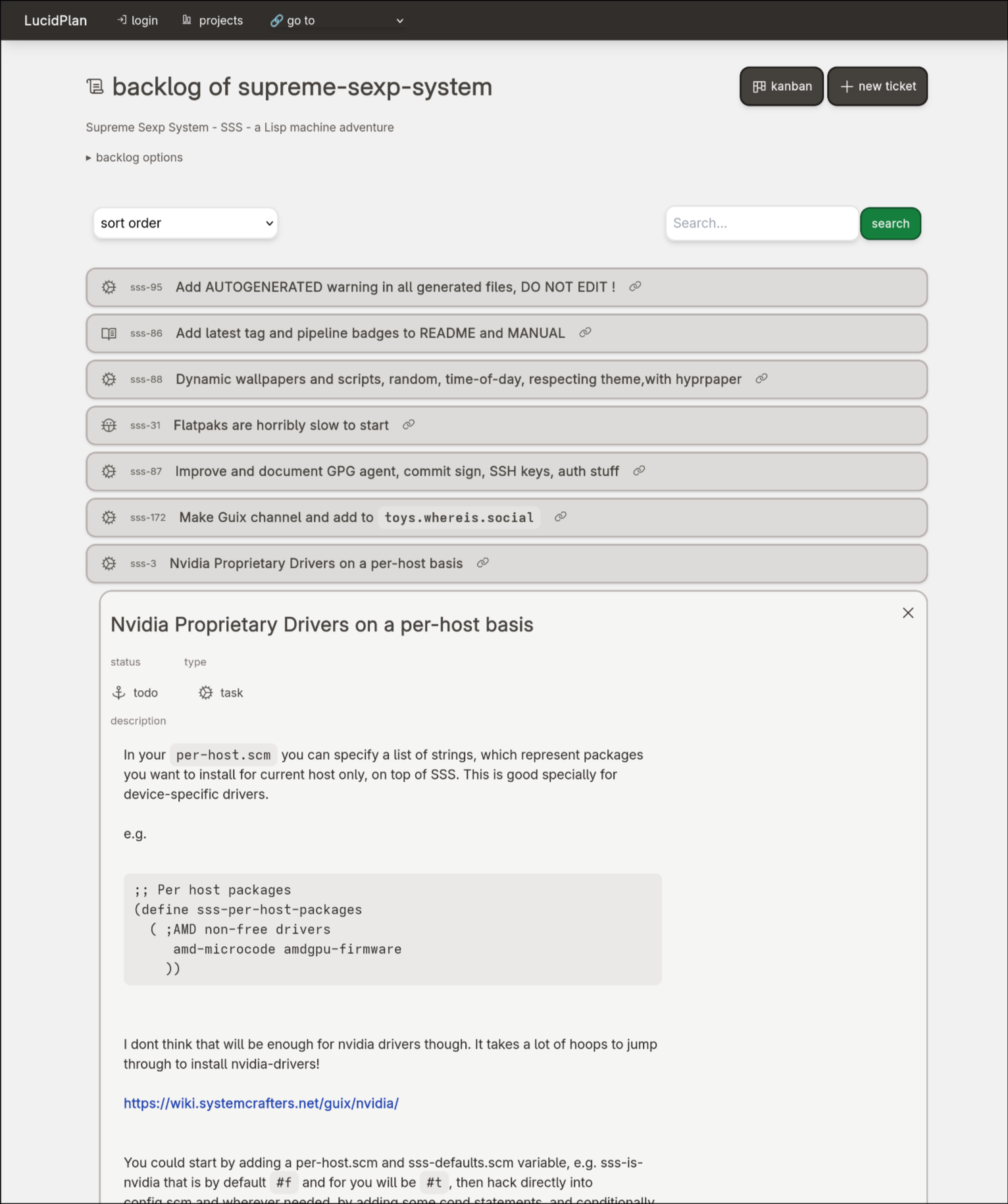Open the sort order dropdown
This screenshot has height=1204, width=1008.
tap(186, 224)
